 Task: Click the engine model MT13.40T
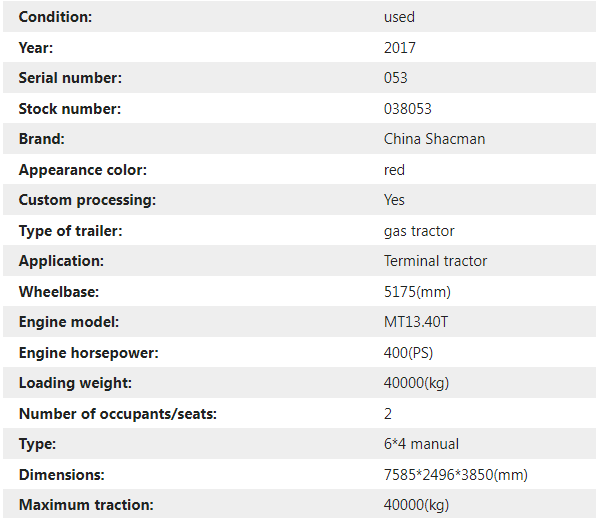point(415,322)
